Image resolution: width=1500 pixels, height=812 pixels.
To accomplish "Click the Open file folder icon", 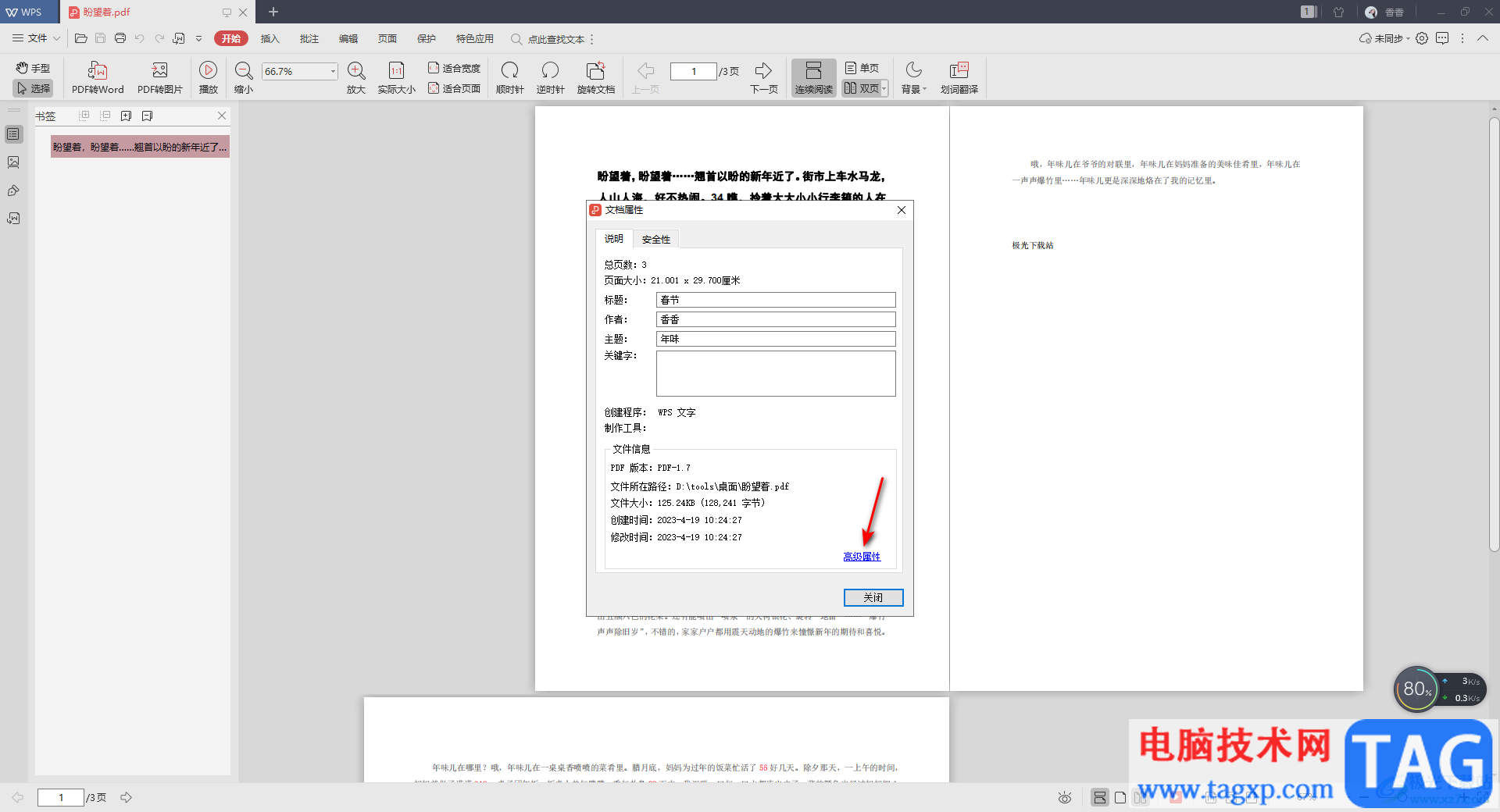I will click(80, 38).
